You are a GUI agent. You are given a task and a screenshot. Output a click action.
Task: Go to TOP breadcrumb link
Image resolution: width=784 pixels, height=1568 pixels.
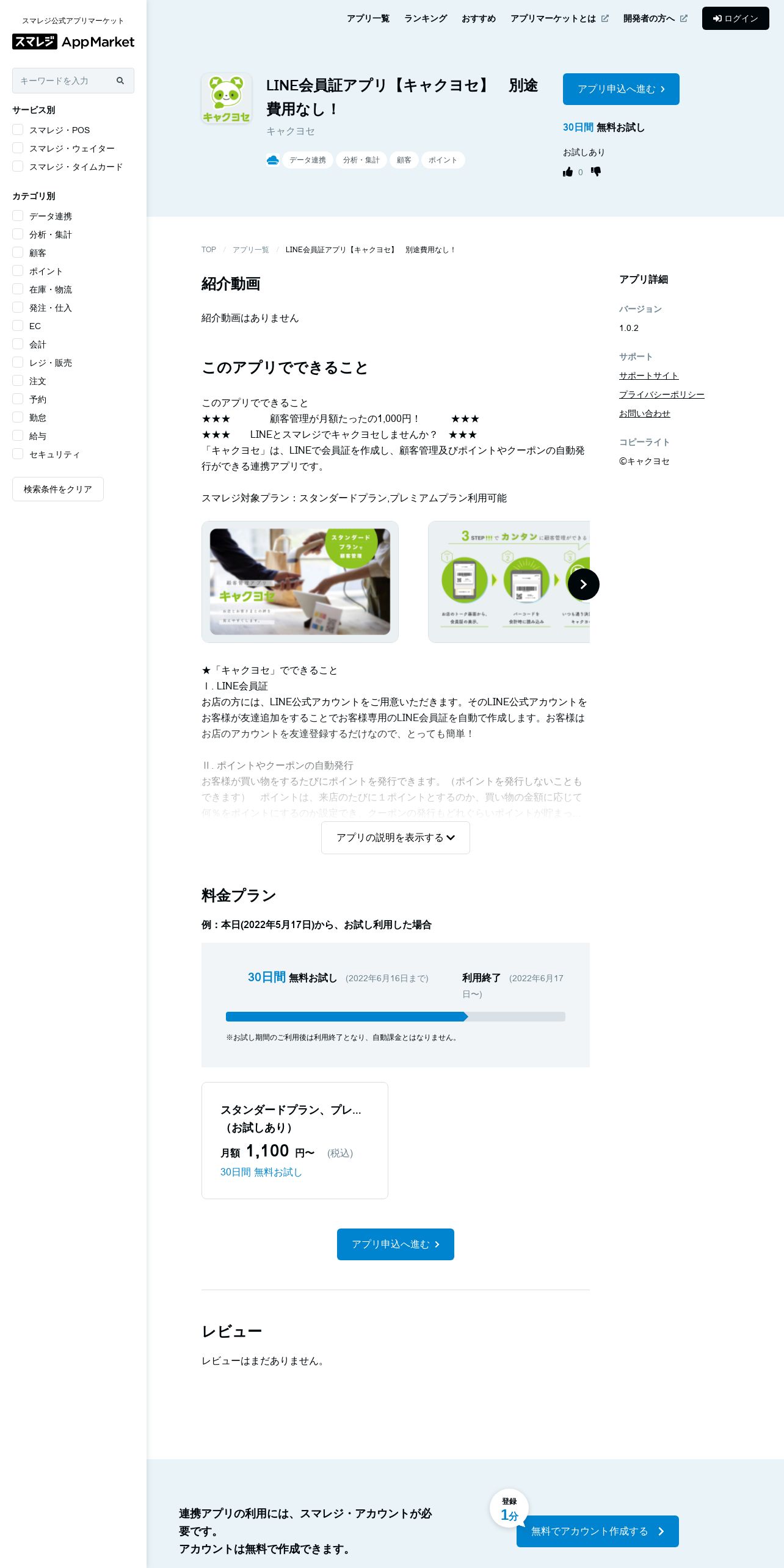[x=209, y=250]
